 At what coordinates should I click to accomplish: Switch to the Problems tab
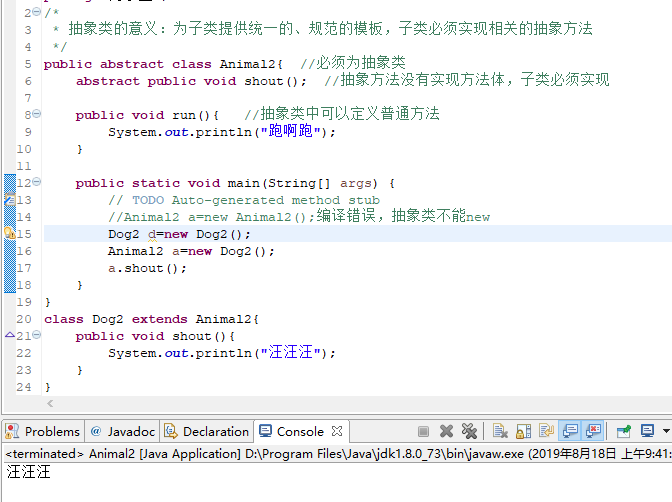tap(42, 431)
